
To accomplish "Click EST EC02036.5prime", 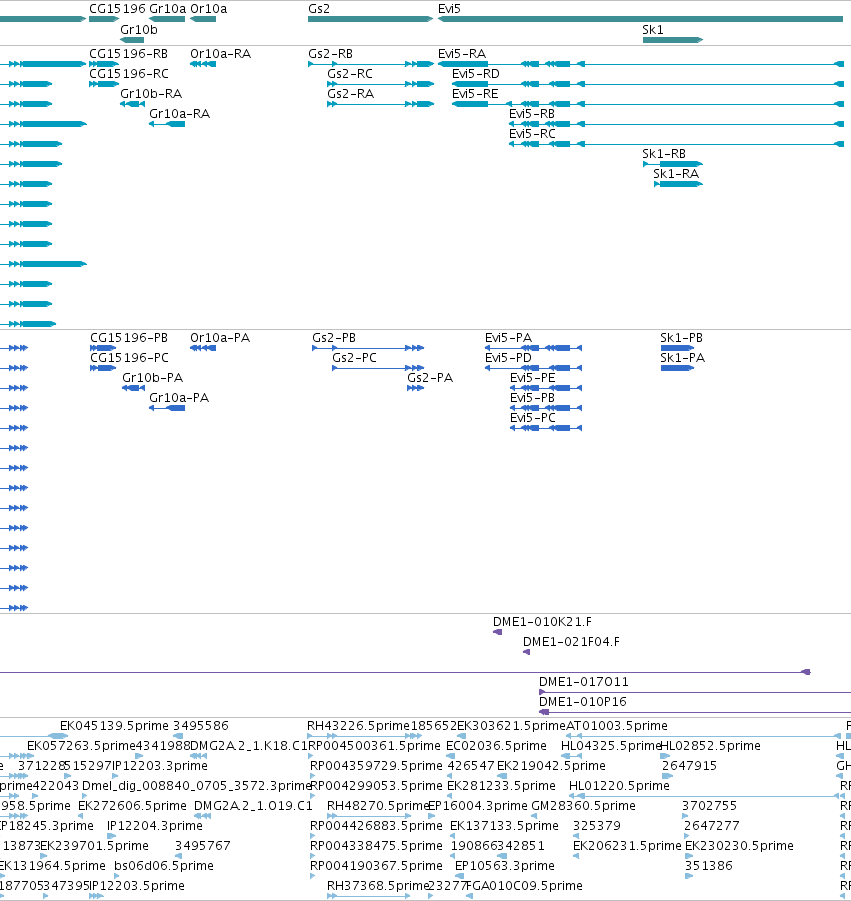I will (496, 746).
